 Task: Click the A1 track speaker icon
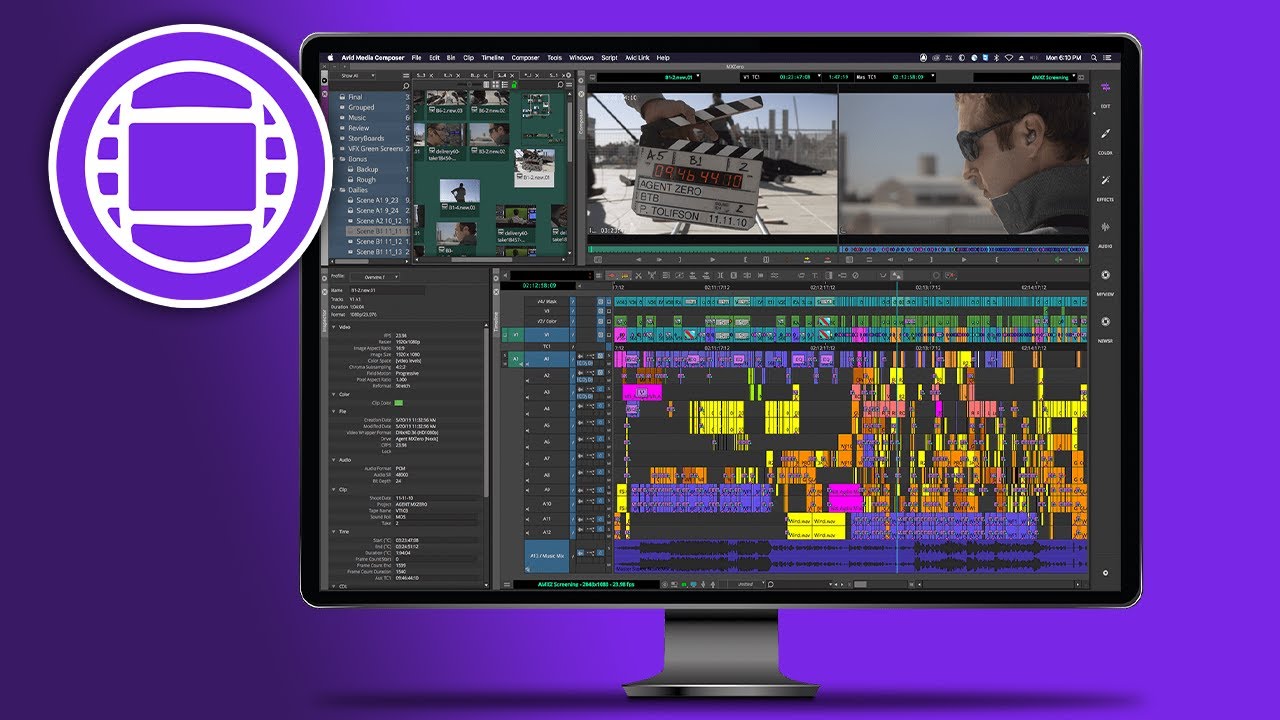pyautogui.click(x=527, y=364)
